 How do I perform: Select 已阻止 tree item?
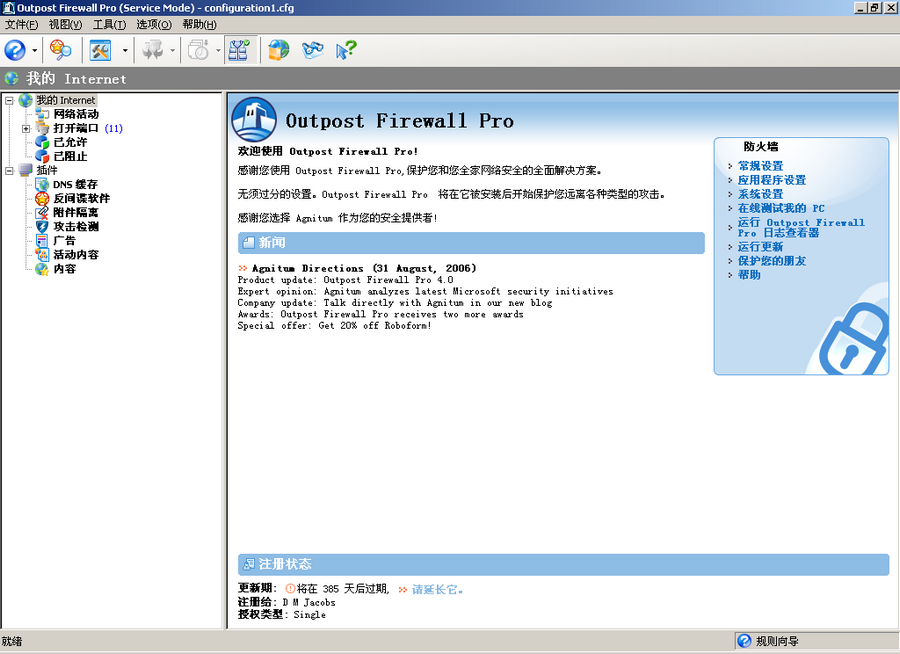click(x=70, y=156)
